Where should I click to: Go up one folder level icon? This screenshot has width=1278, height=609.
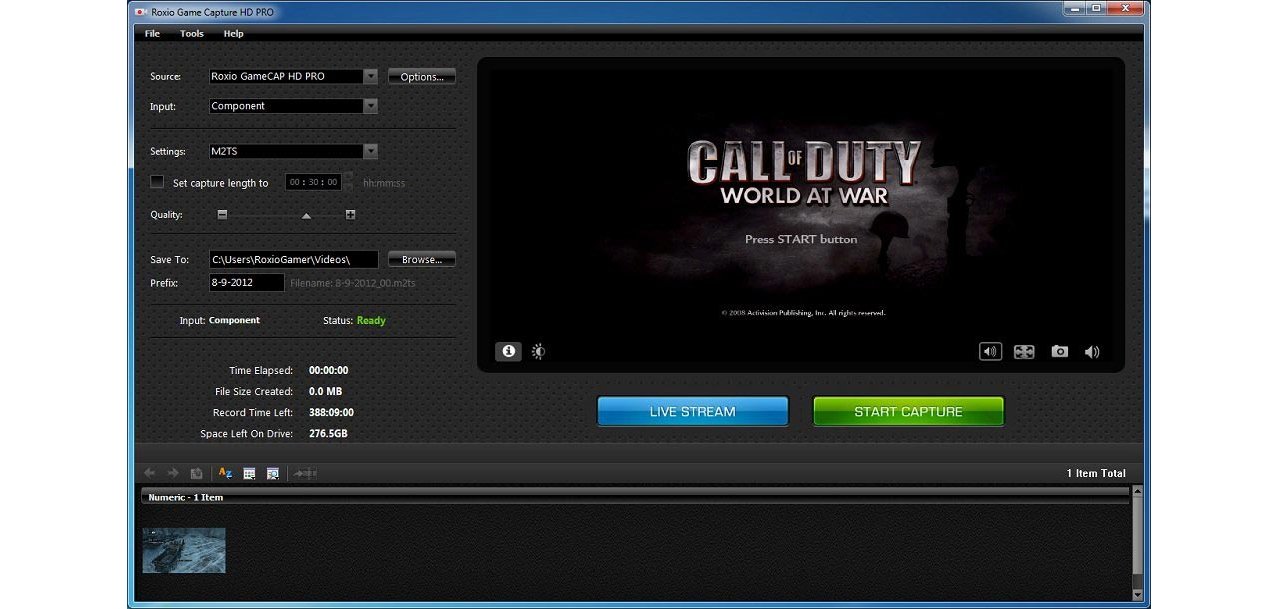tap(197, 473)
